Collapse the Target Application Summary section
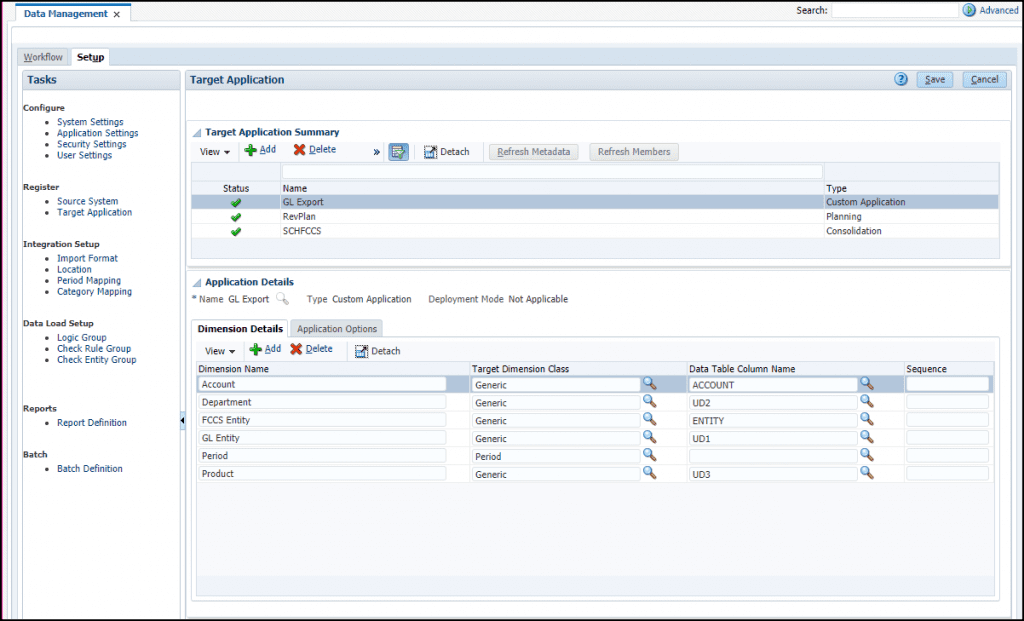 (197, 133)
